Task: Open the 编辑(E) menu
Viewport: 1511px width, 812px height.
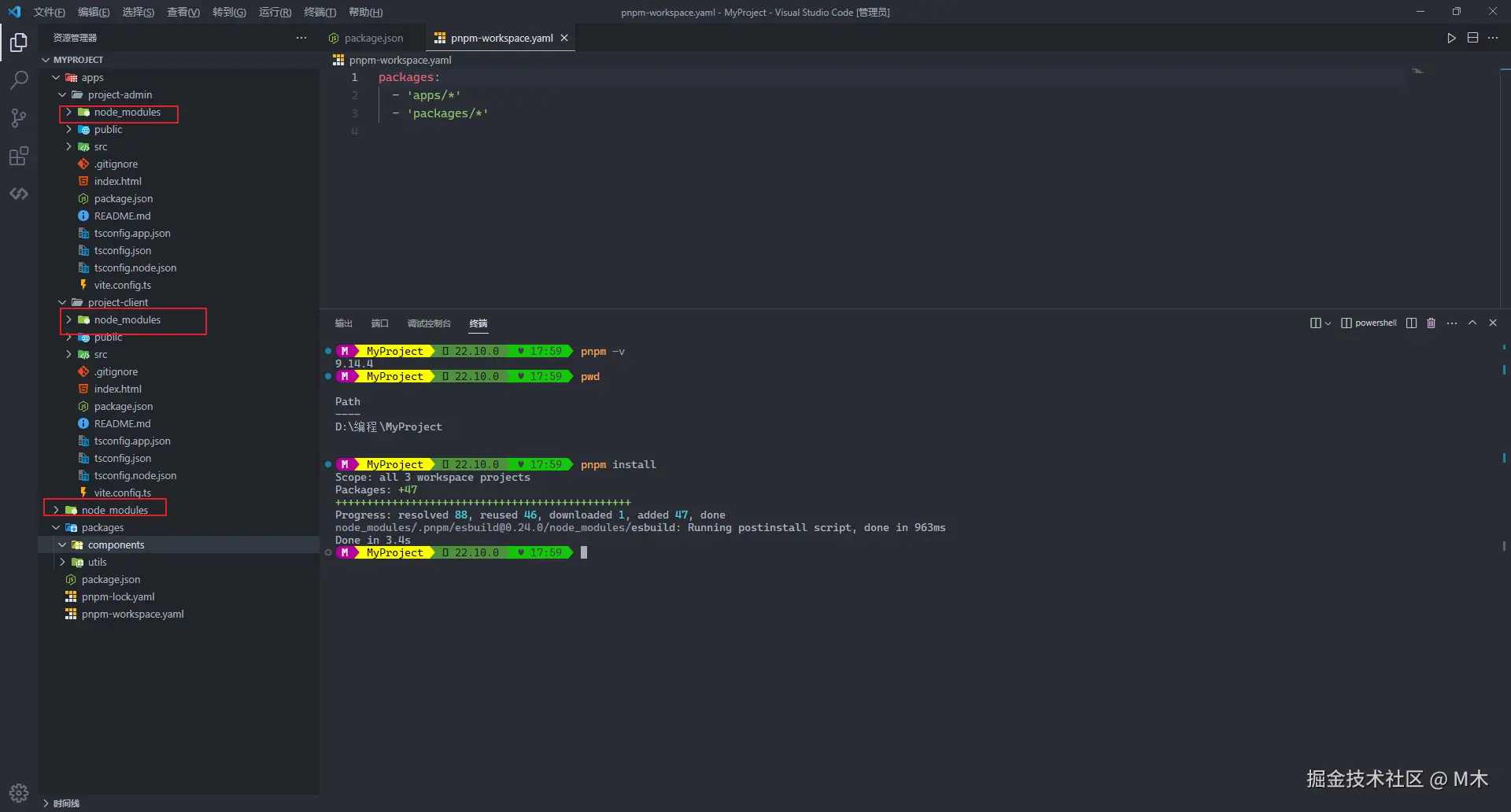Action: coord(94,12)
